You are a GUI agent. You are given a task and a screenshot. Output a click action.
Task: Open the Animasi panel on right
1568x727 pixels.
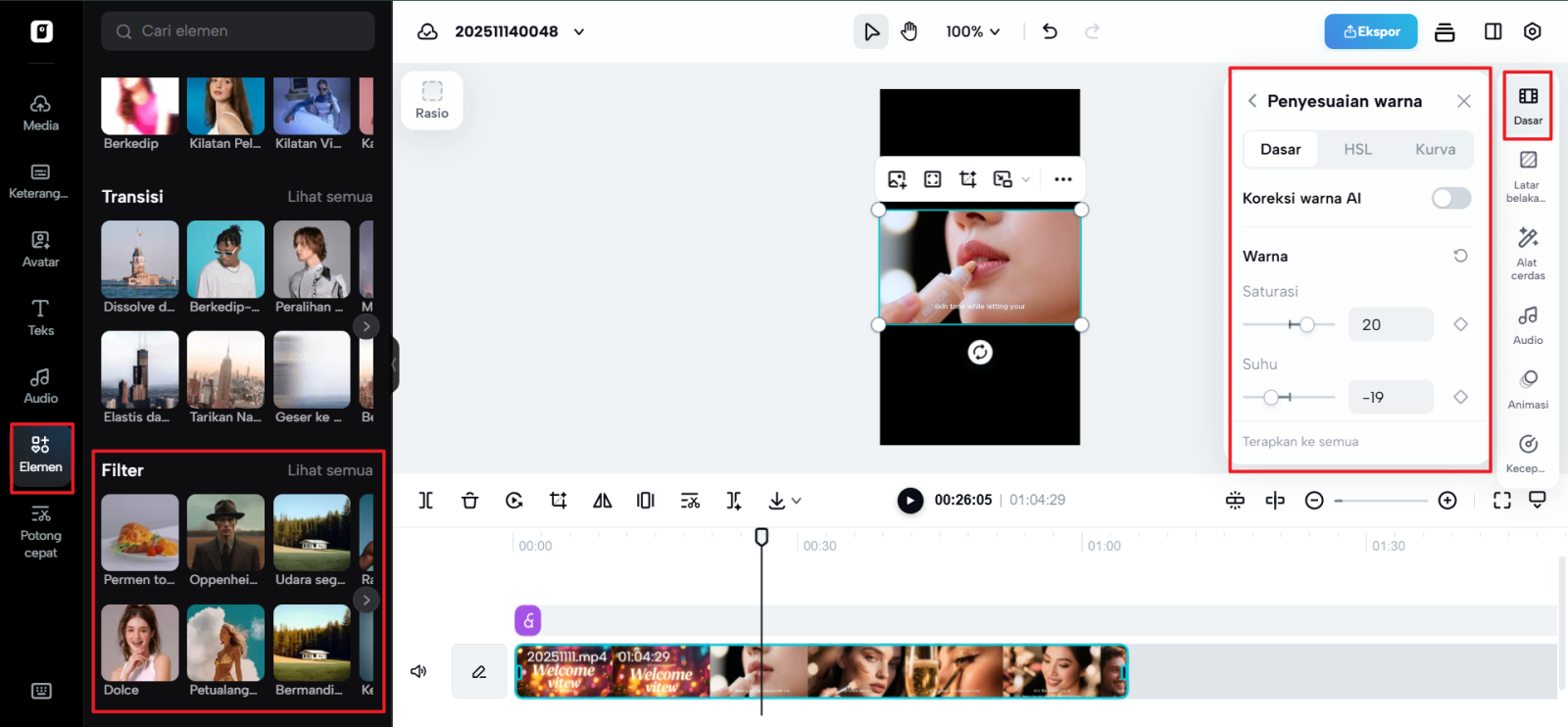[x=1527, y=389]
